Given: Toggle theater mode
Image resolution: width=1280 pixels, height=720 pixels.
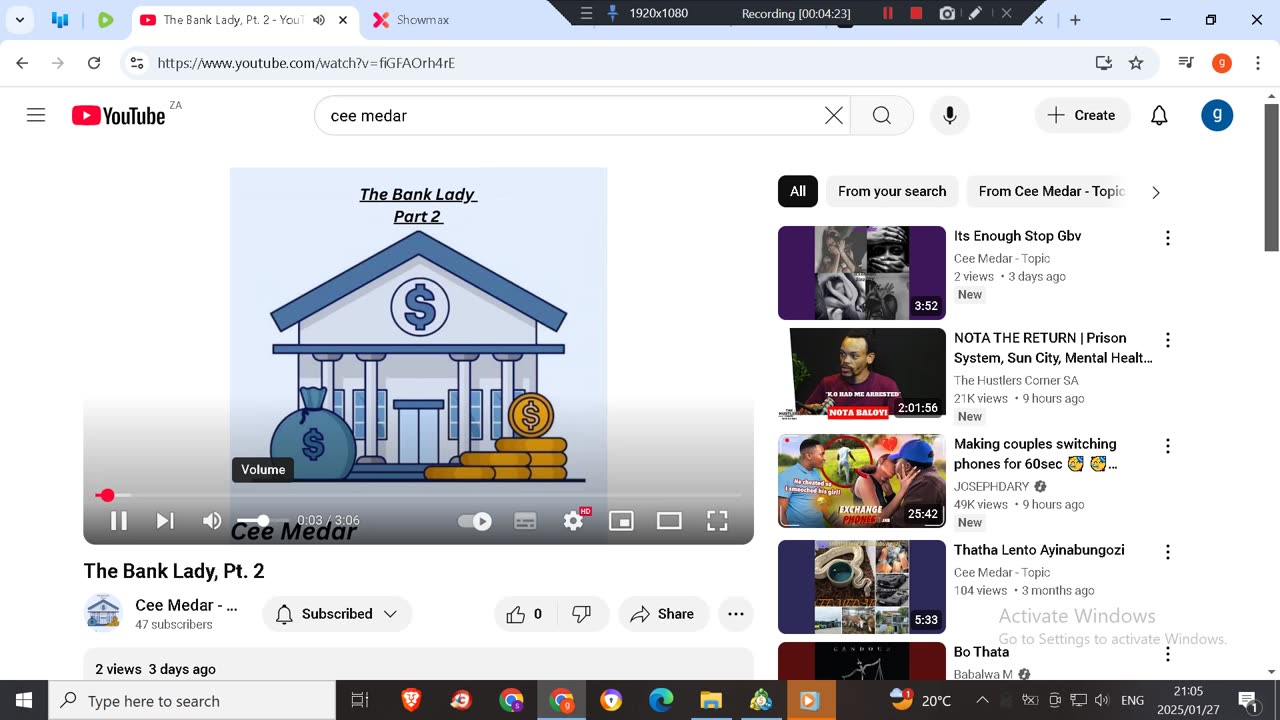Looking at the screenshot, I should [669, 520].
